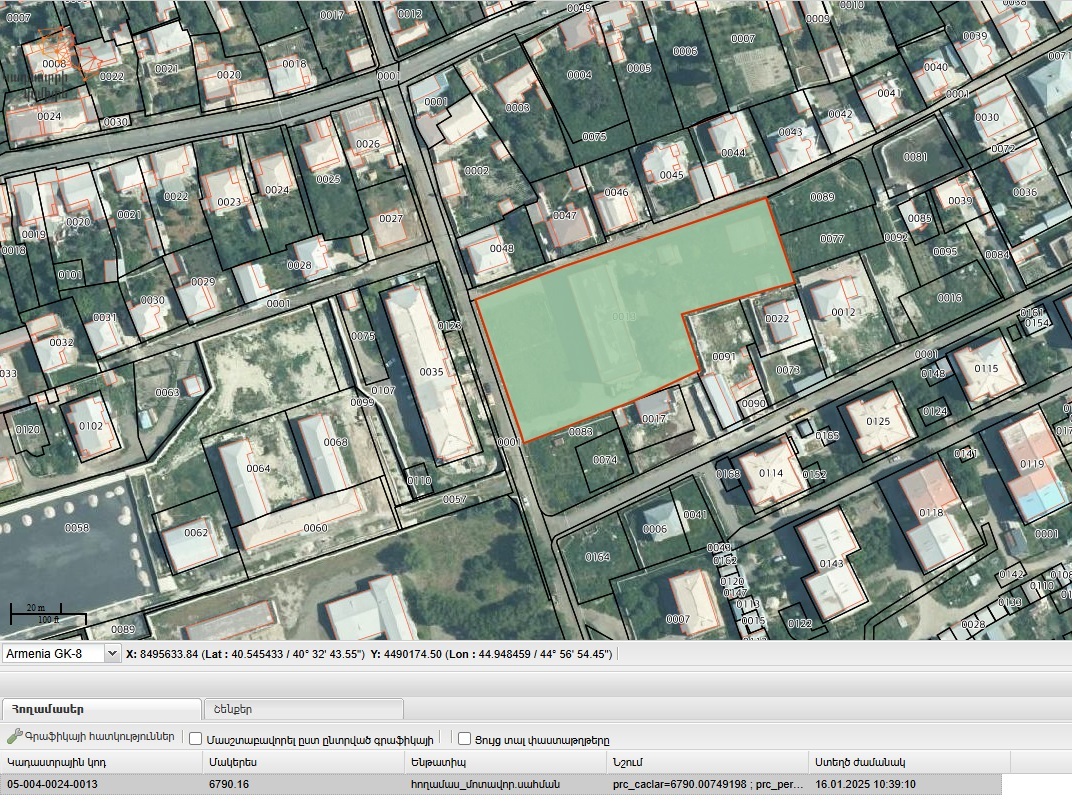1072x811 pixels.
Task: Select parcel labeled 0062
Action: click(x=196, y=533)
